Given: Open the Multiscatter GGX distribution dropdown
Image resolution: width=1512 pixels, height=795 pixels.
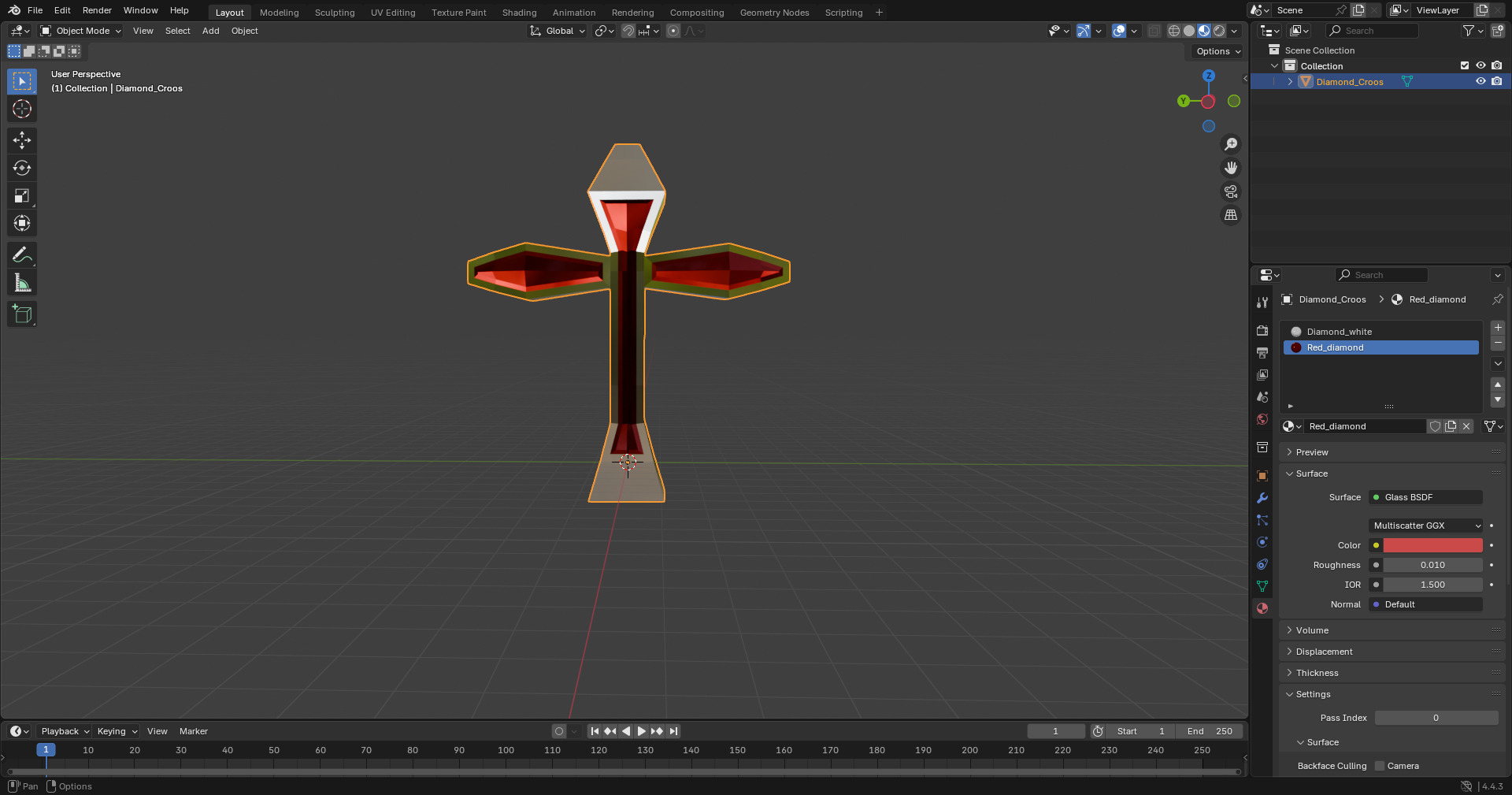Looking at the screenshot, I should (1426, 526).
